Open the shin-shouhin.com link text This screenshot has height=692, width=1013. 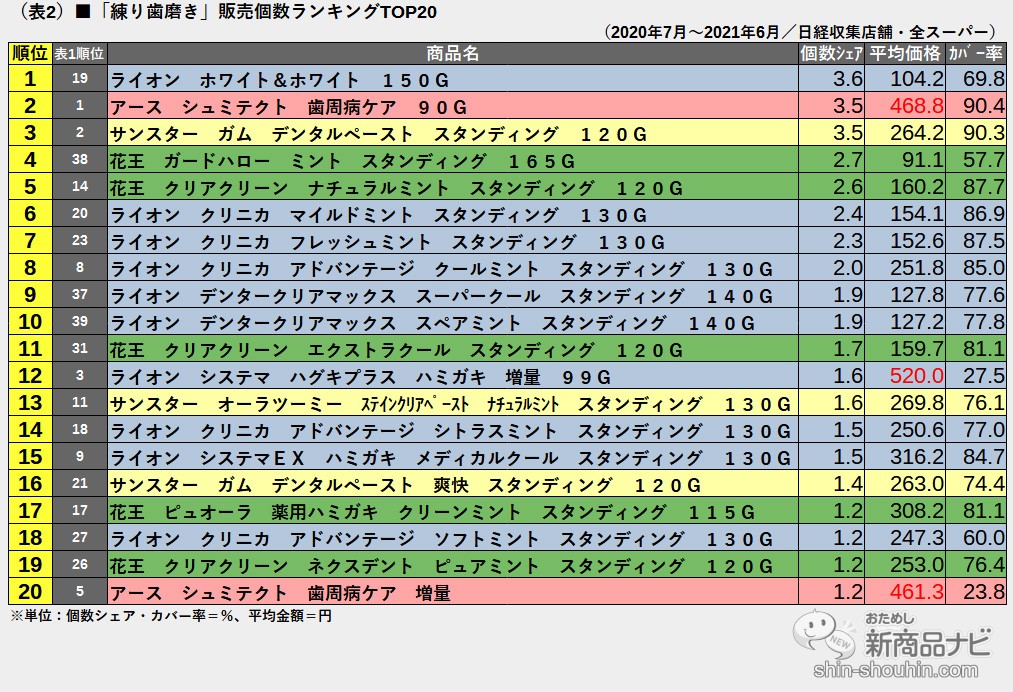coord(896,671)
